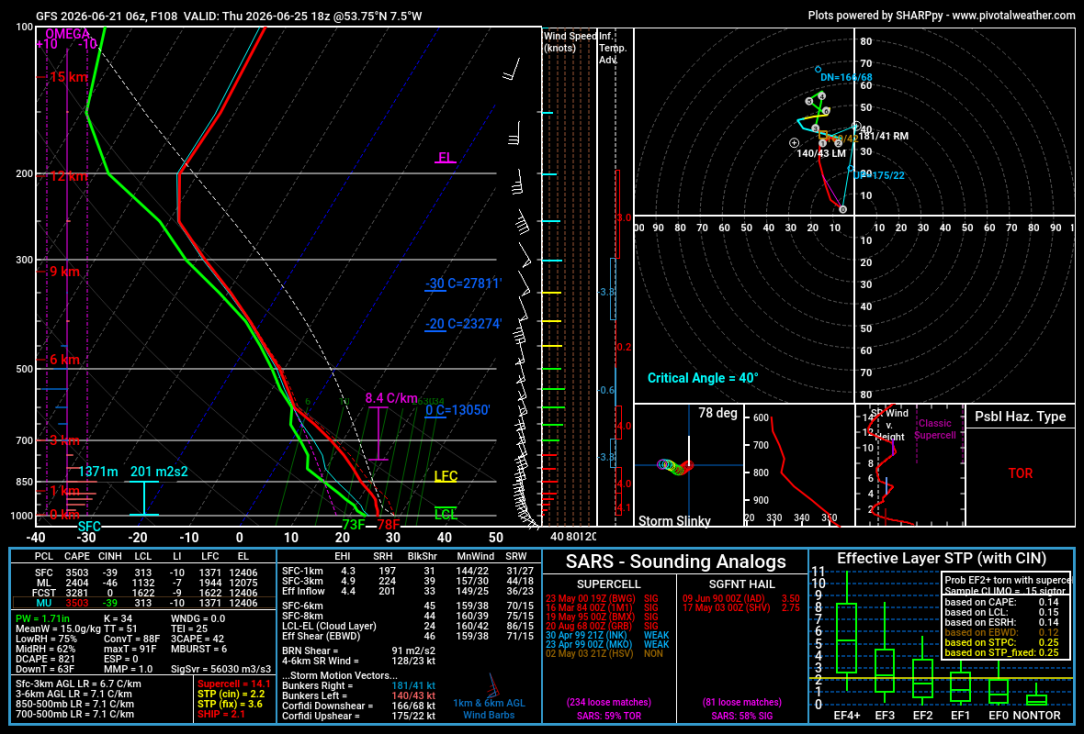The width and height of the screenshot is (1084, 734).
Task: Select the DN=166/68 hodograph label
Action: point(846,77)
